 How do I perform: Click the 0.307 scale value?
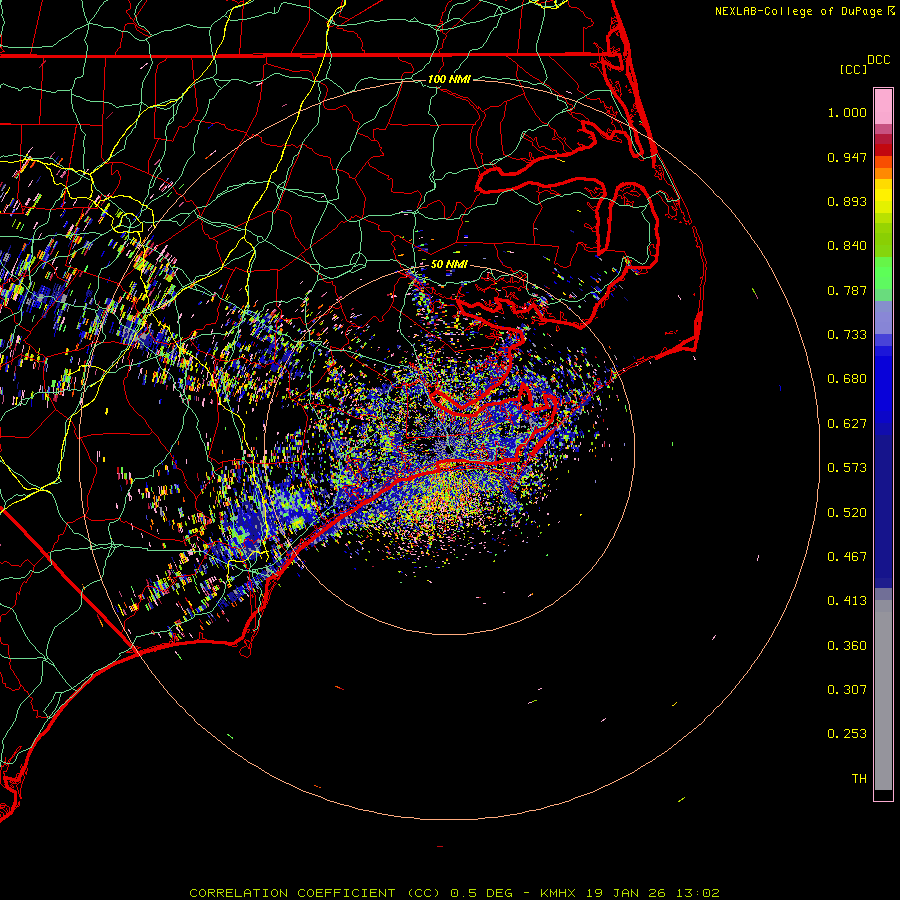point(847,690)
